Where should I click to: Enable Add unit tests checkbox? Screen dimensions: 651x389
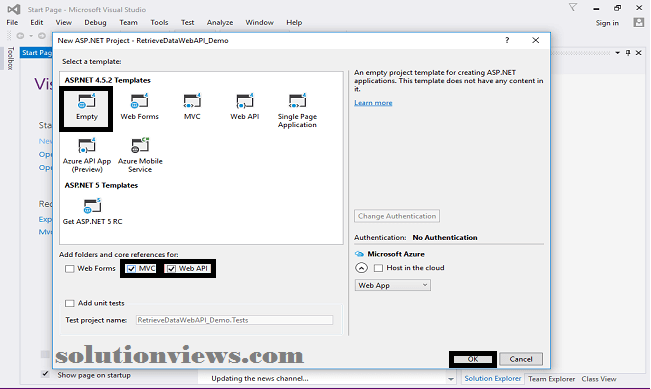pyautogui.click(x=69, y=303)
